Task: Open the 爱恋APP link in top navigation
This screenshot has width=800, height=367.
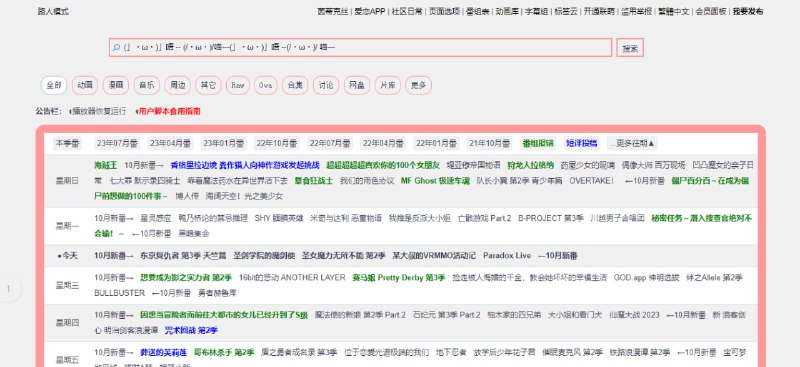Action: (370, 11)
